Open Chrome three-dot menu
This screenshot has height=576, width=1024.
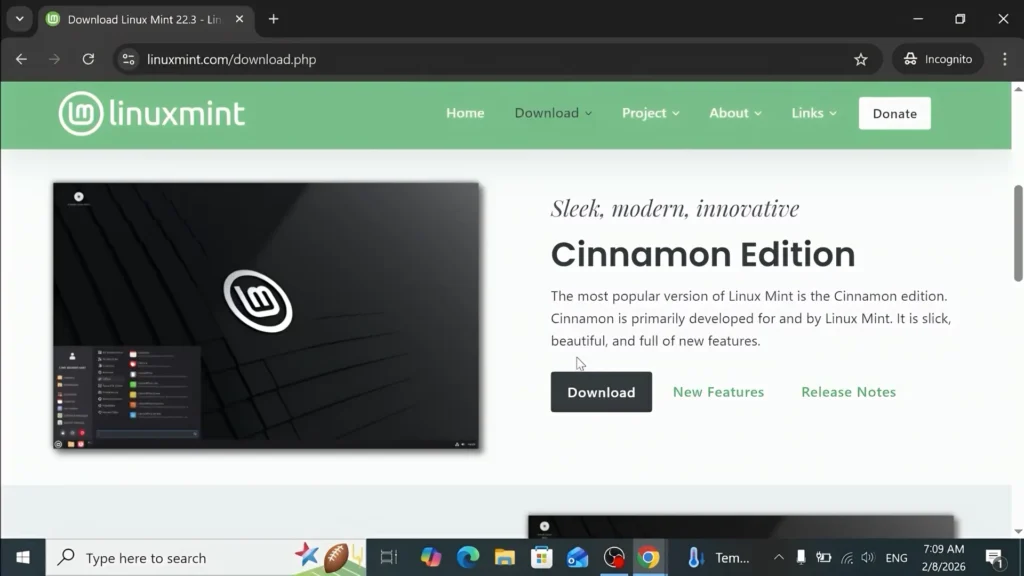[1004, 59]
